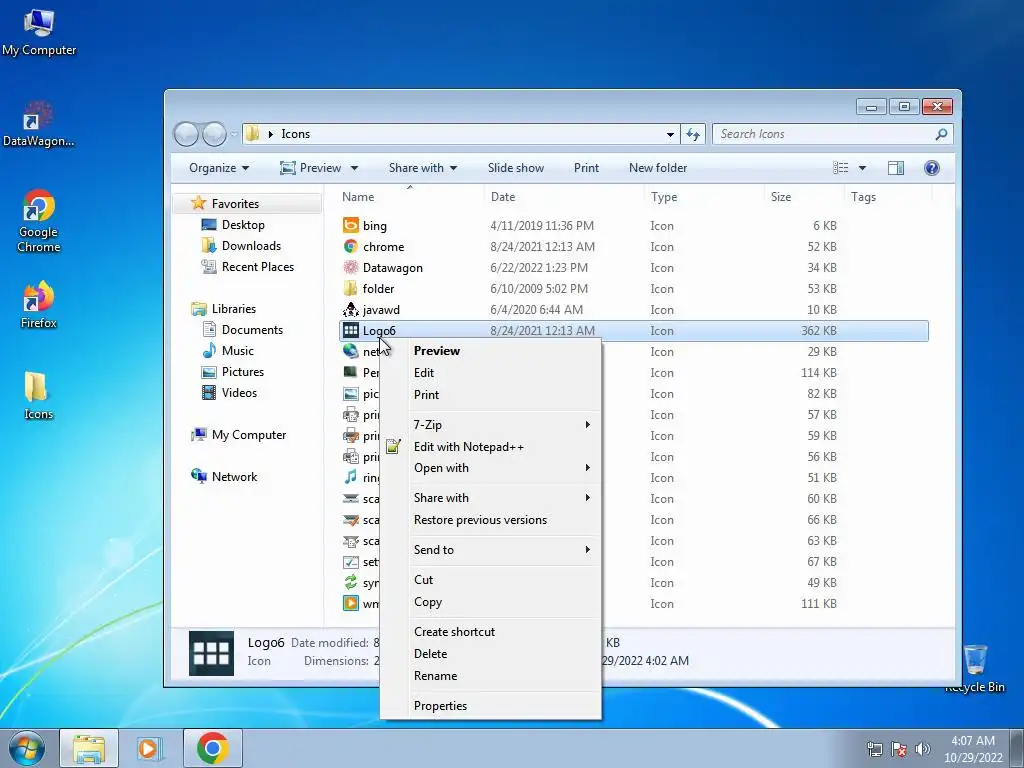This screenshot has height=768, width=1024.
Task: Click the Windows Start orb
Action: click(27, 748)
